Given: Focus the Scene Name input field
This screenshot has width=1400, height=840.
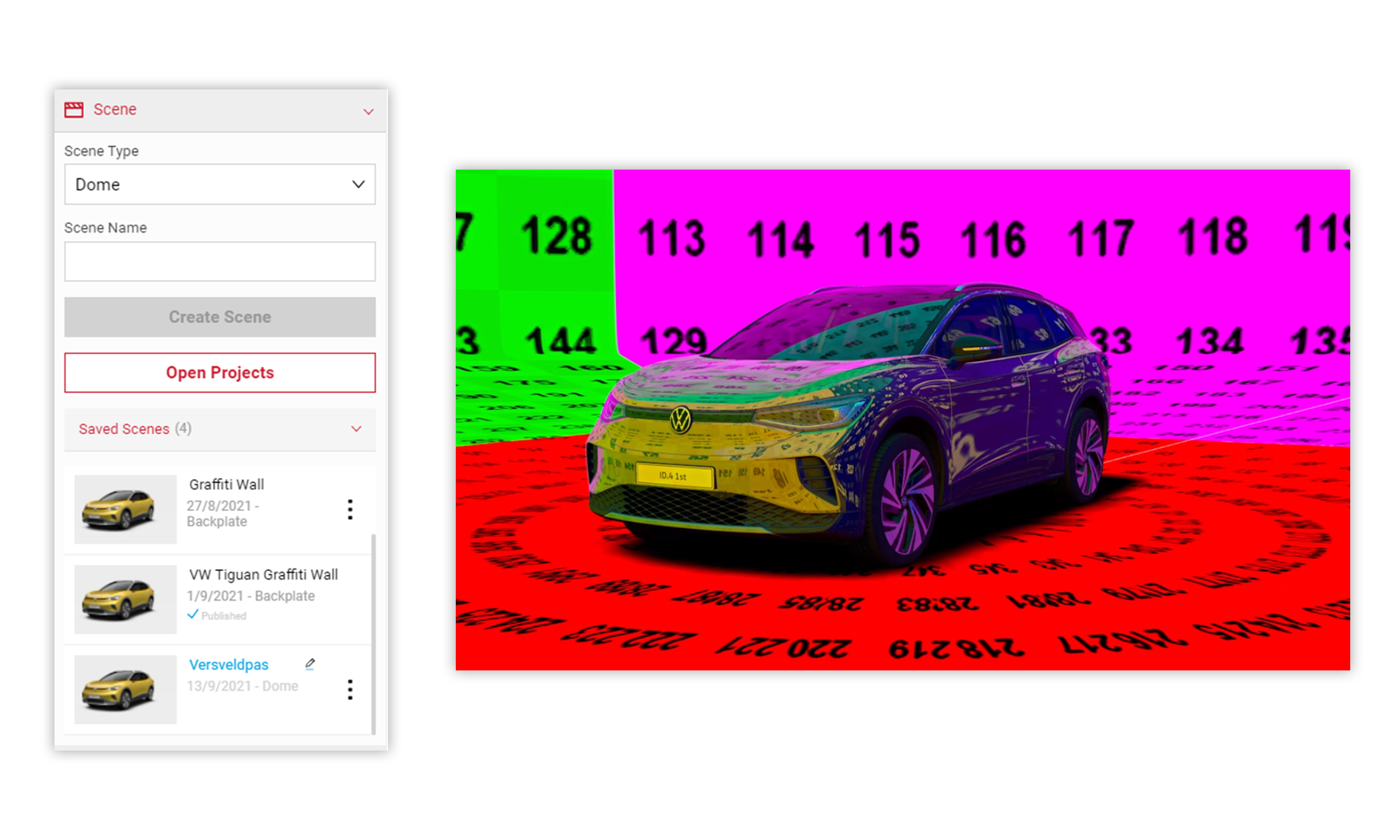Looking at the screenshot, I should point(220,261).
